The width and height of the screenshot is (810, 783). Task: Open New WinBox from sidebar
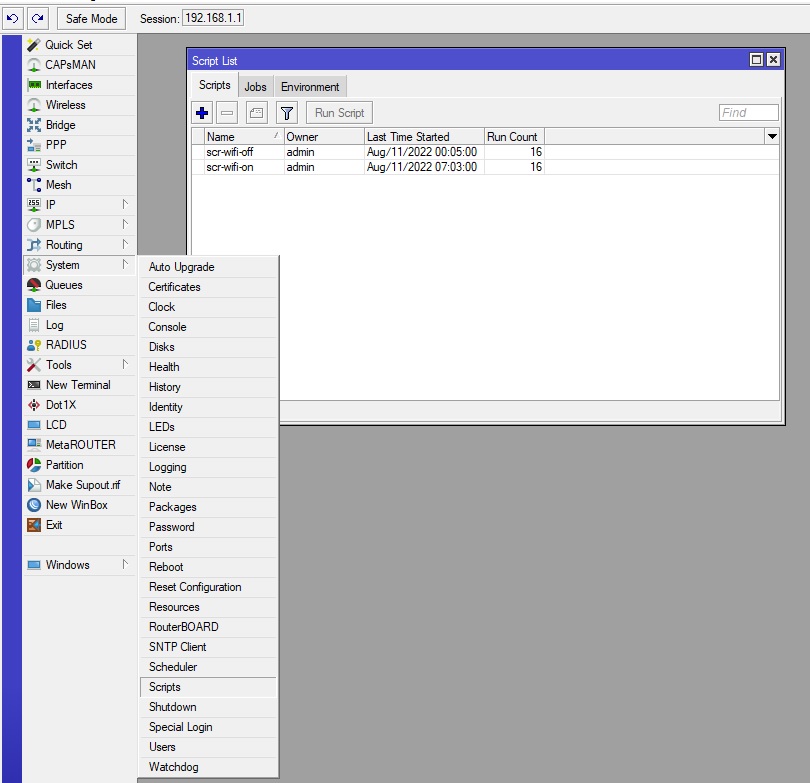pos(80,505)
